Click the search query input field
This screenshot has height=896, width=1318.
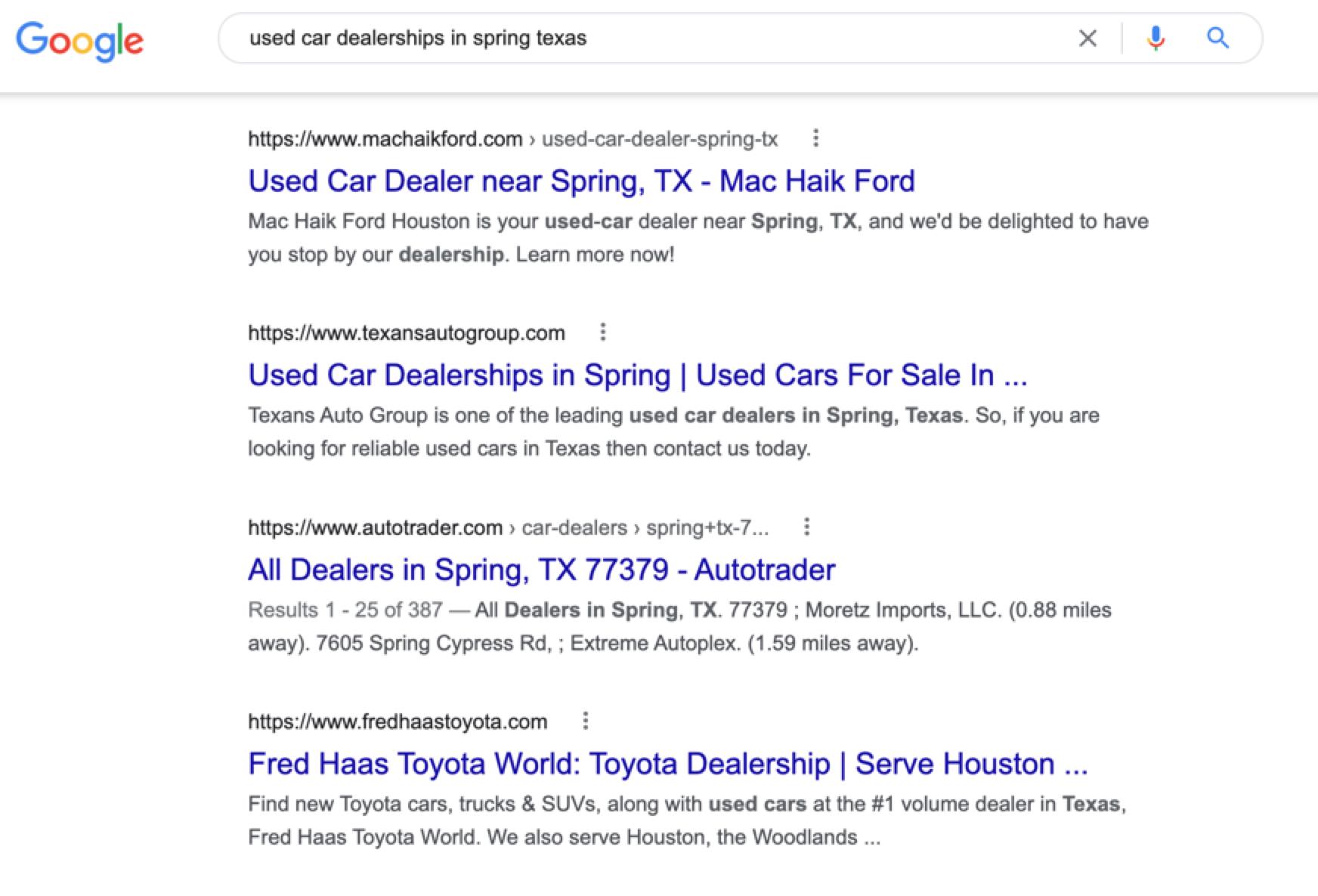click(642, 39)
